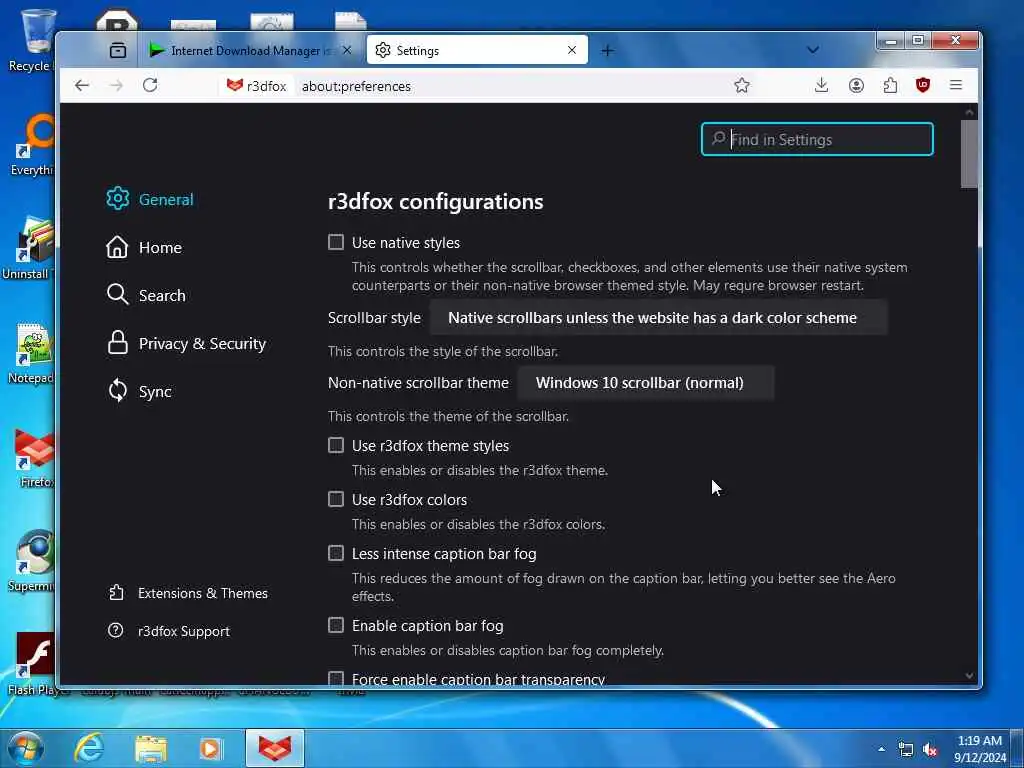Enable Use r3dfox theme styles checkbox
This screenshot has height=768, width=1024.
(336, 445)
